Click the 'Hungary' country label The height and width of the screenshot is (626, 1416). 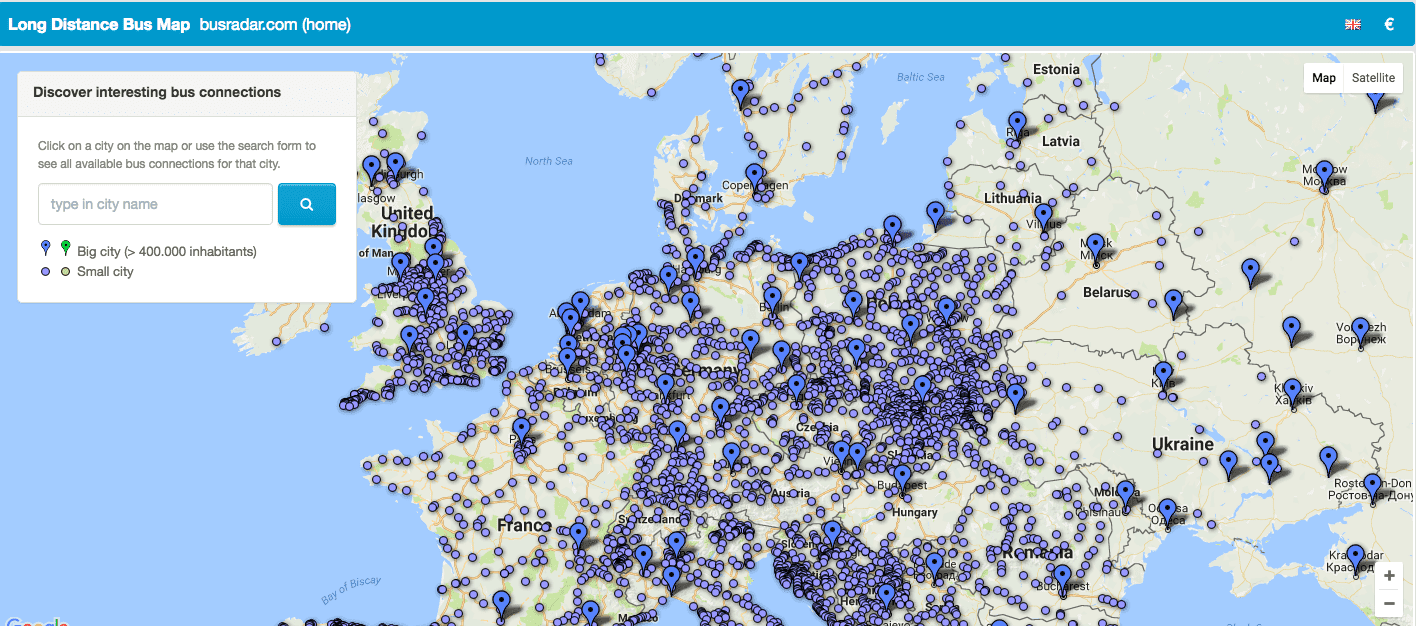point(916,512)
